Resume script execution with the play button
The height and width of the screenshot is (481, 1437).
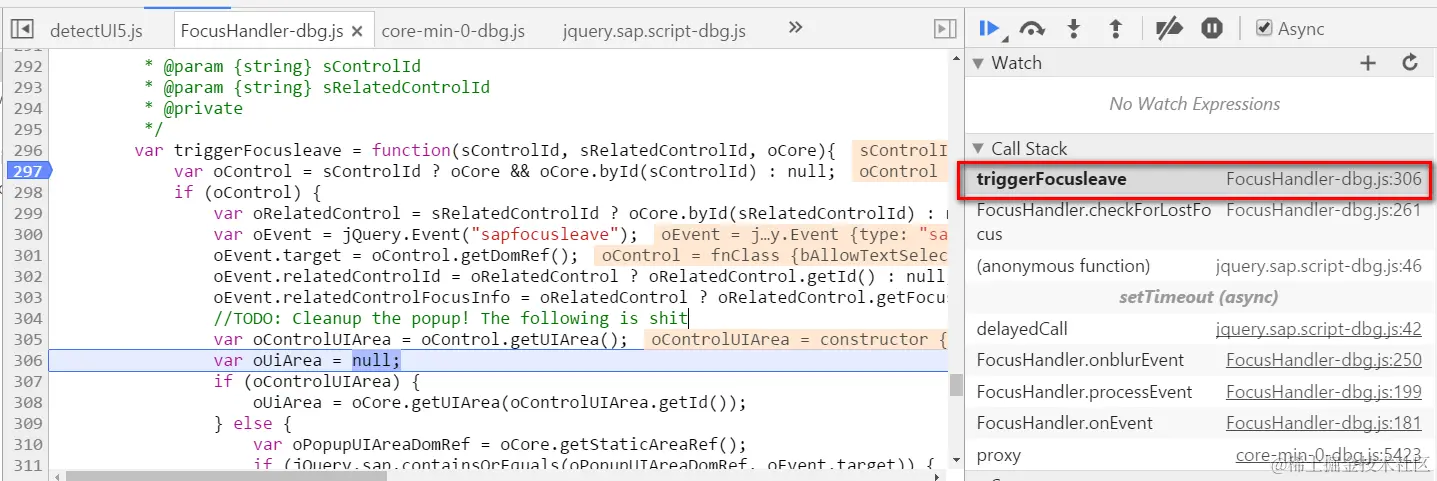988,28
